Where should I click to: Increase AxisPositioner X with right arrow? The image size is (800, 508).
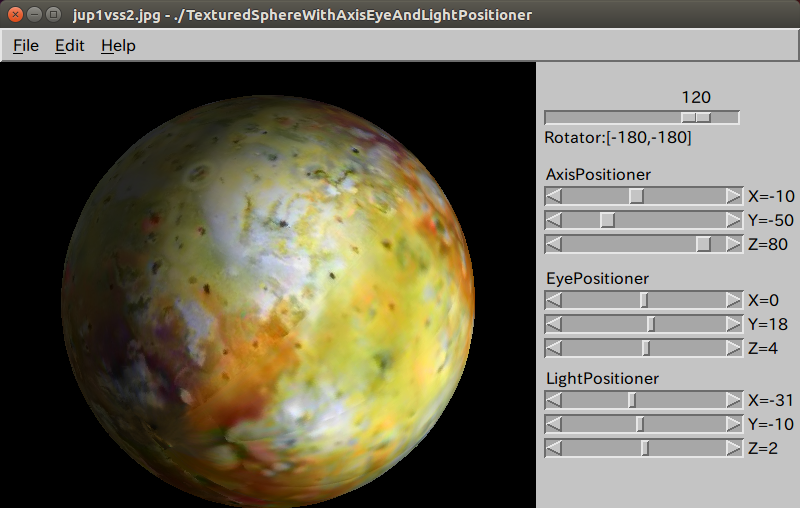(x=733, y=196)
